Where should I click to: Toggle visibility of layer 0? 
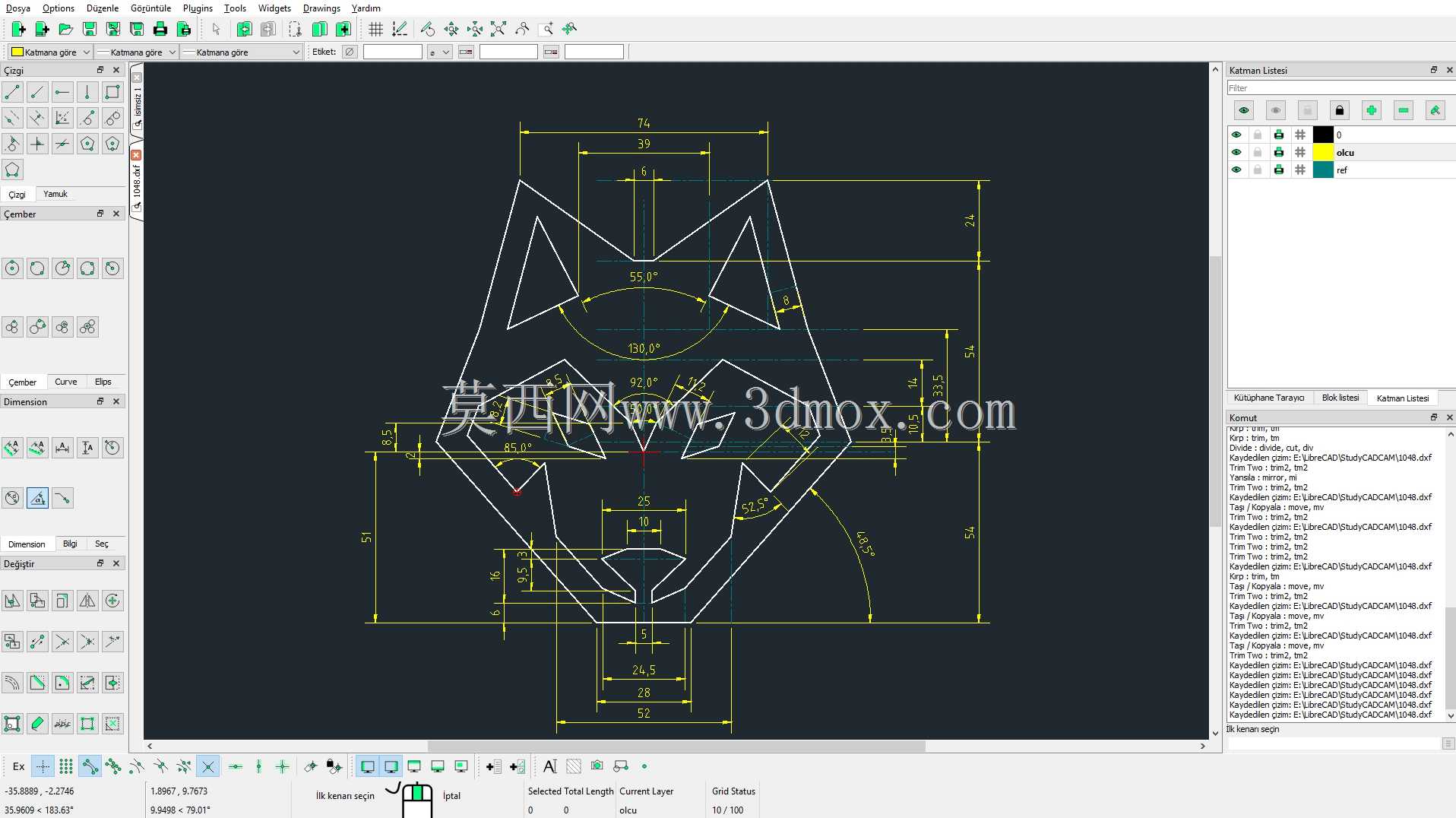point(1236,135)
